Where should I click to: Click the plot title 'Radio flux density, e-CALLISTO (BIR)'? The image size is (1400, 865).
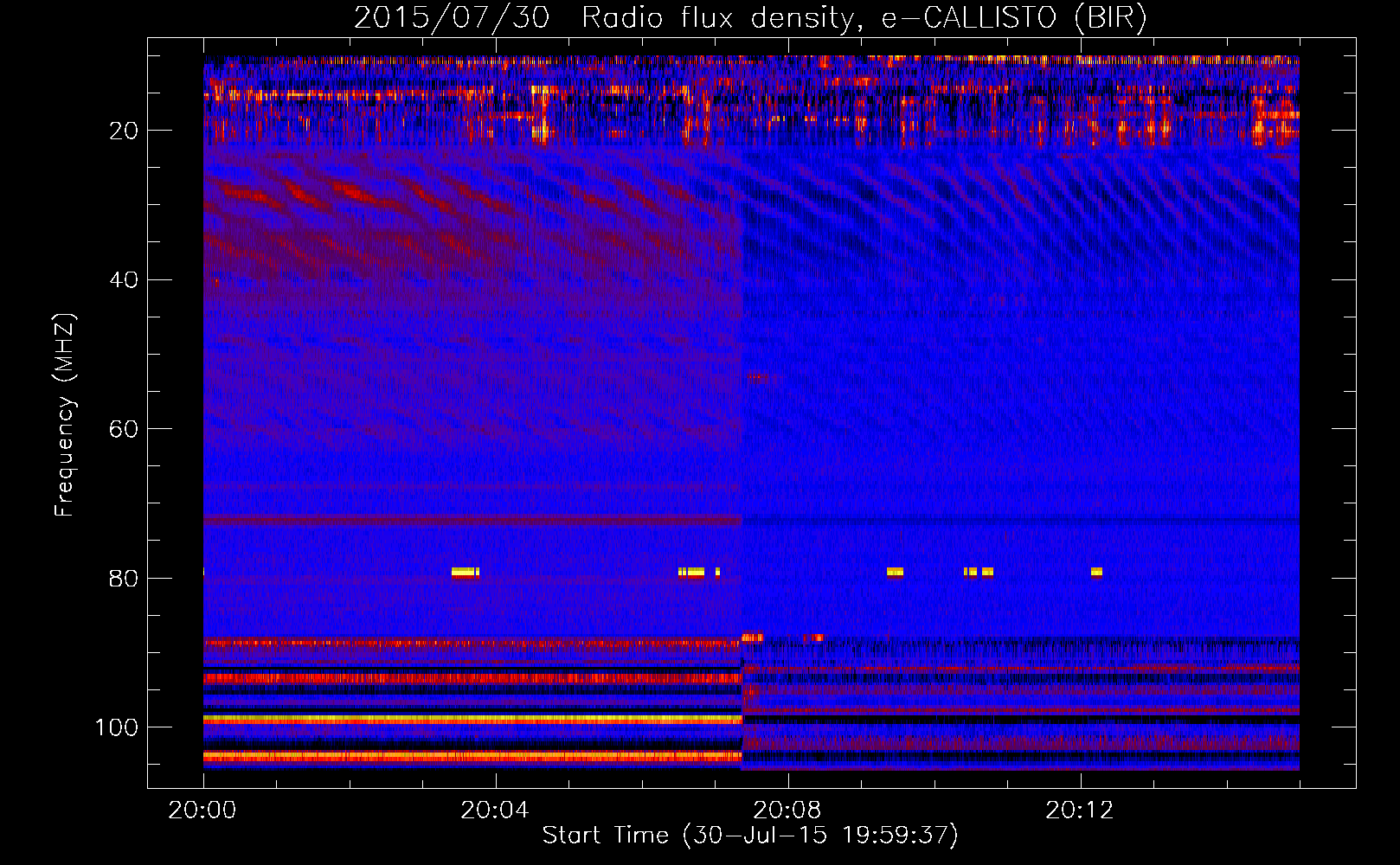pos(864,18)
